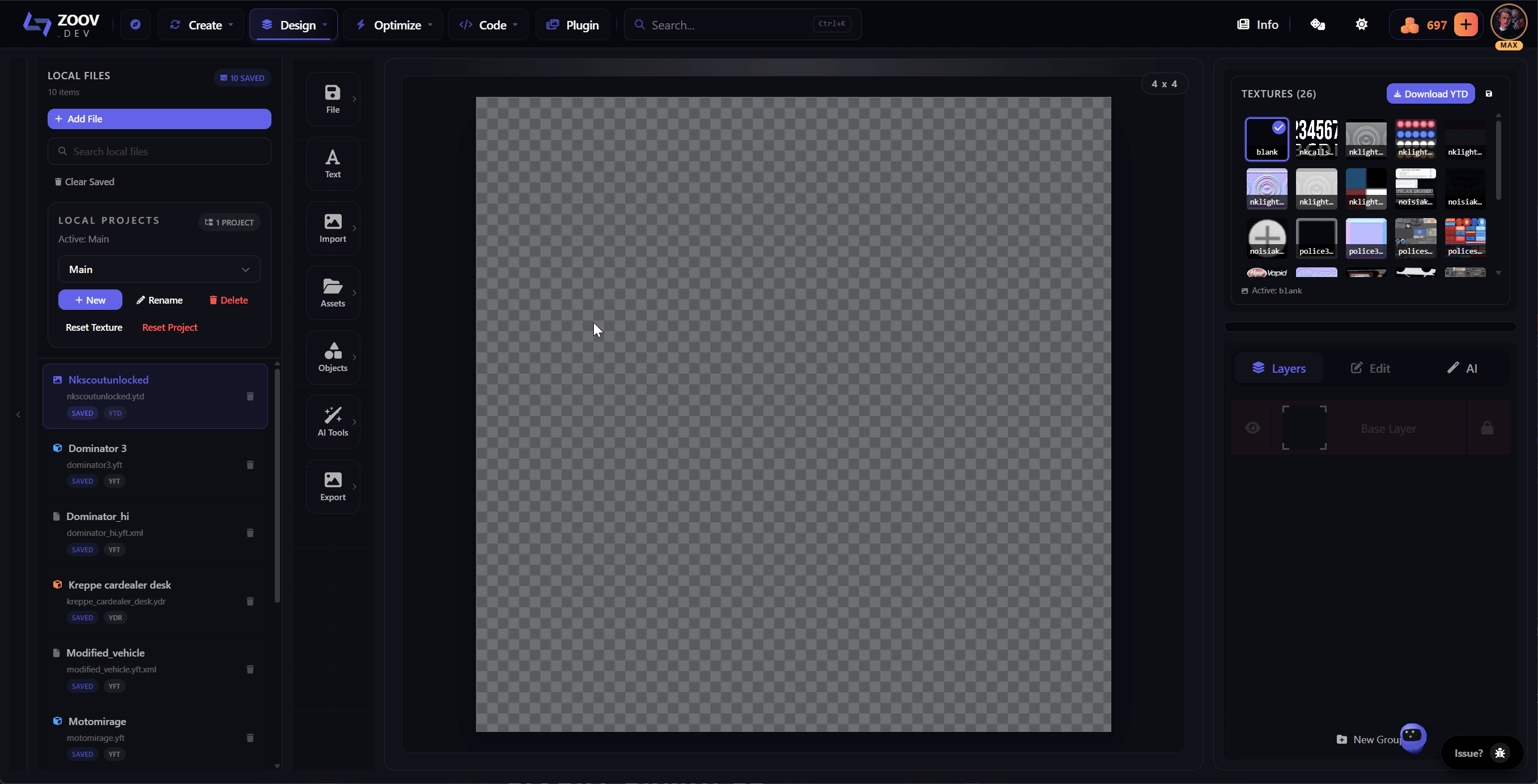Open the Main project dropdown
This screenshot has height=784, width=1538.
click(159, 269)
